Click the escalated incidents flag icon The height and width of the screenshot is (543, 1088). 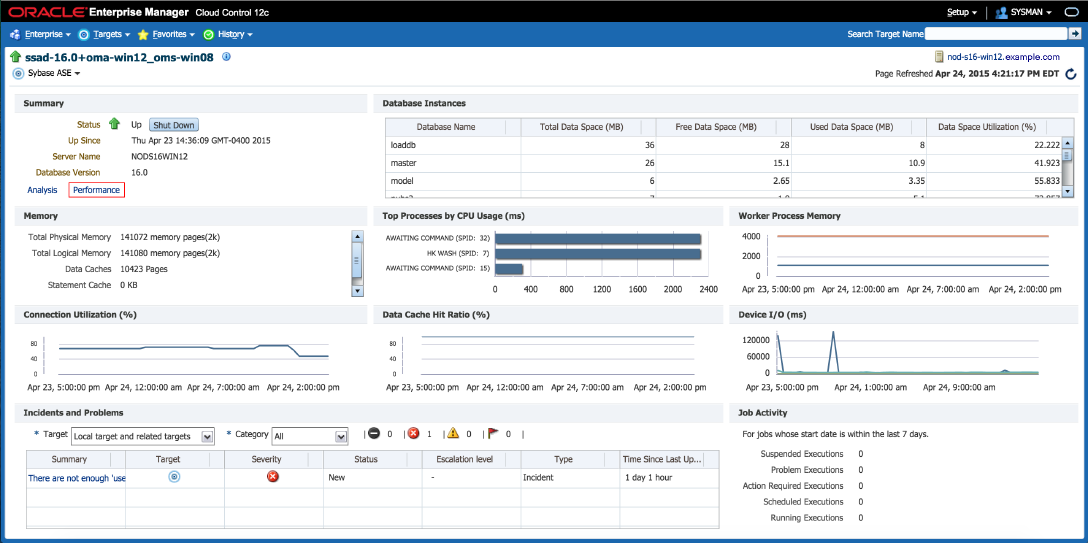493,433
